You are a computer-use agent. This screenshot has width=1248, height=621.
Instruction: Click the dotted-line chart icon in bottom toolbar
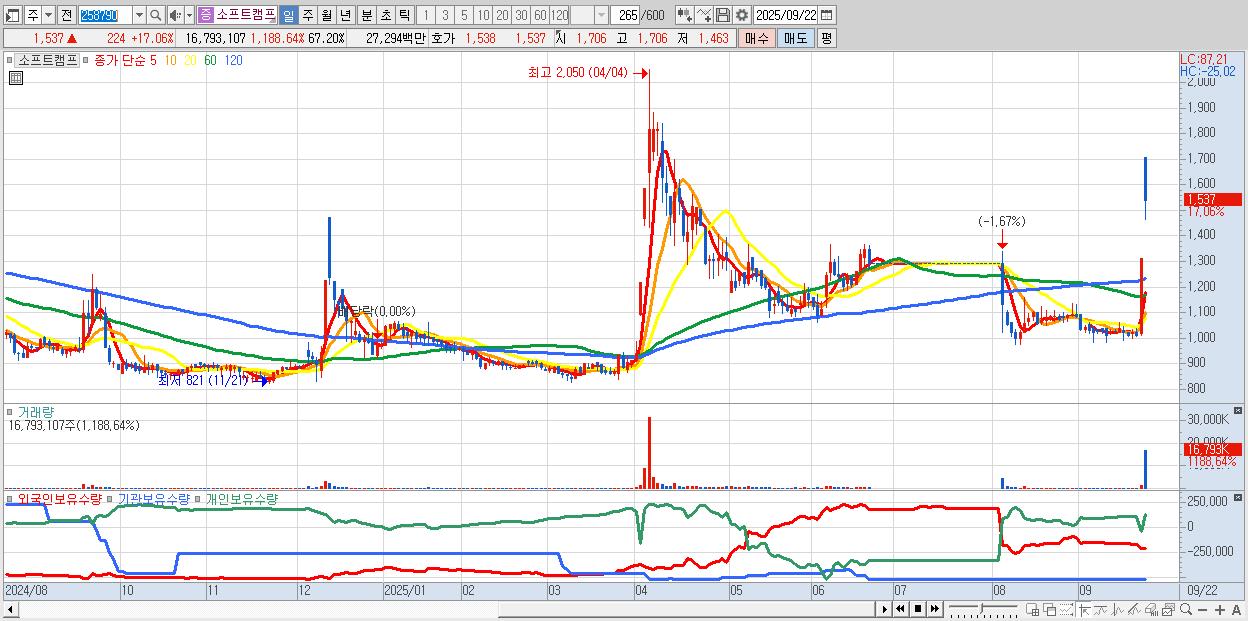tap(1067, 609)
